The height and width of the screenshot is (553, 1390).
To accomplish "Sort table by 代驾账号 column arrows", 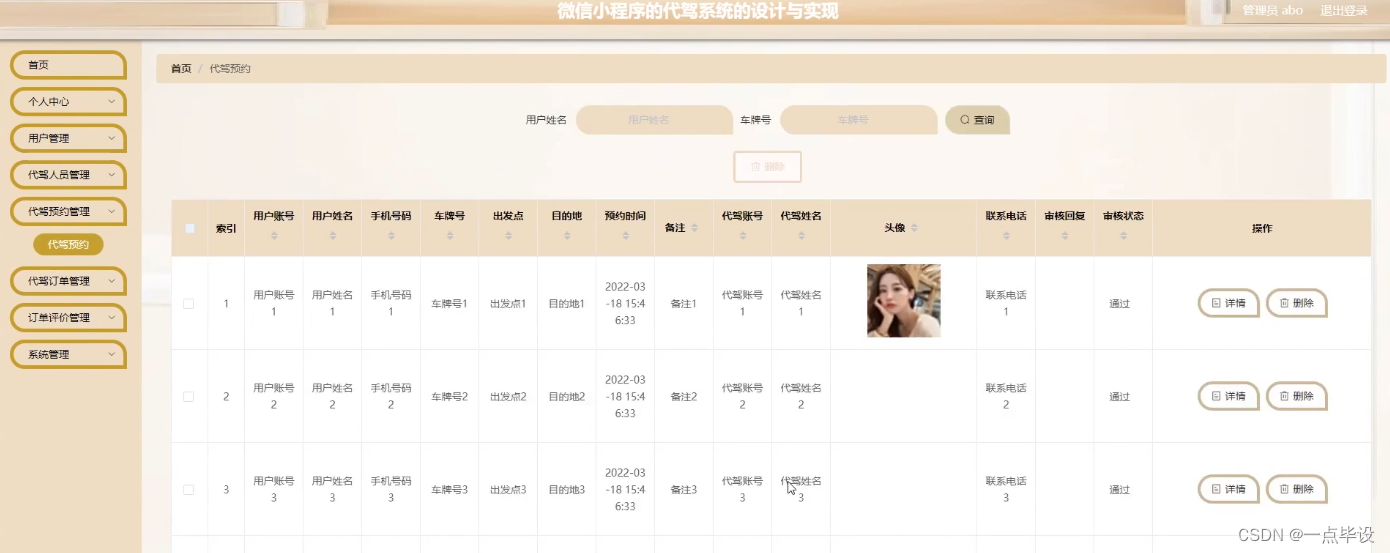I will point(742,236).
